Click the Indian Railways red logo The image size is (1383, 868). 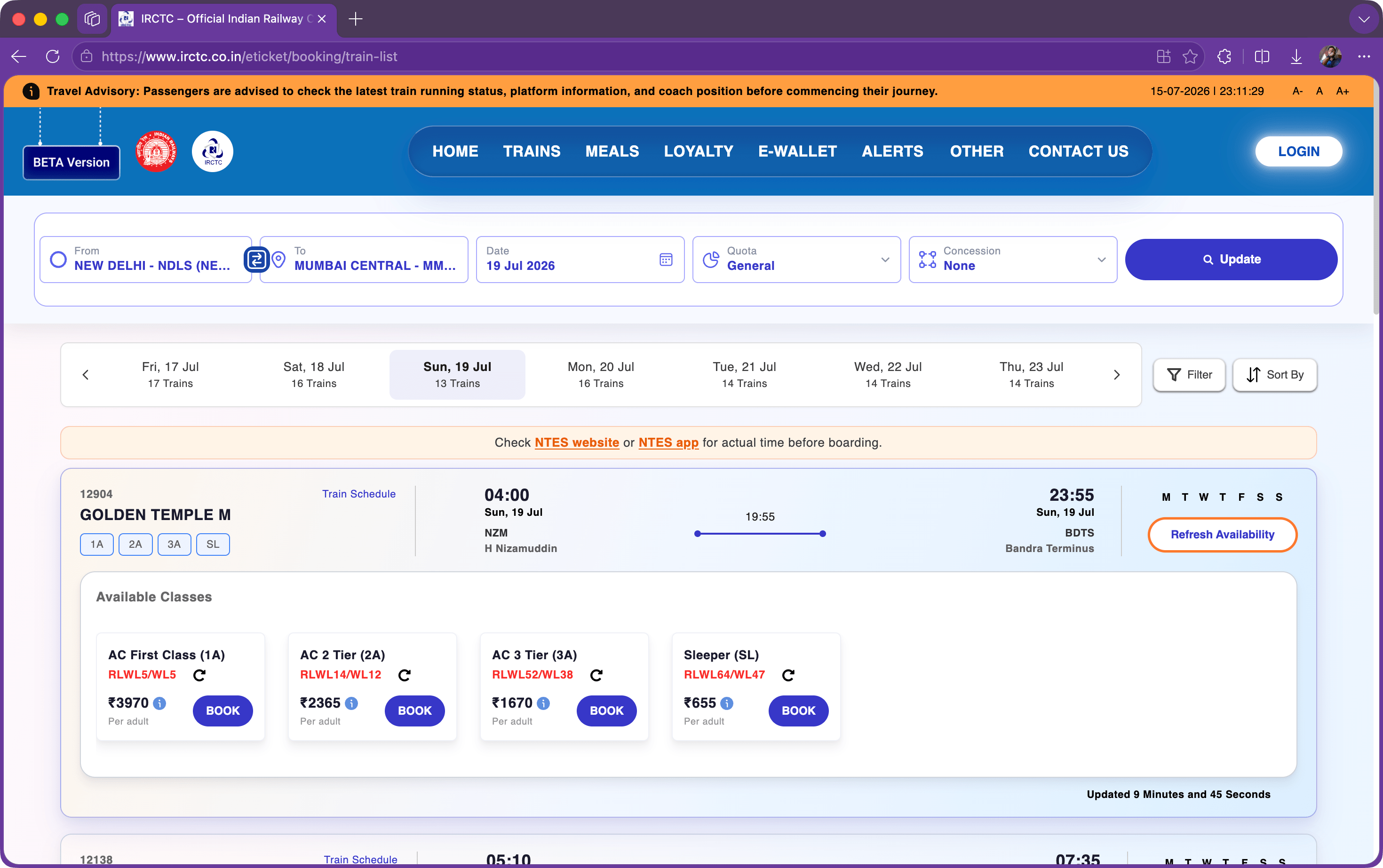156,151
